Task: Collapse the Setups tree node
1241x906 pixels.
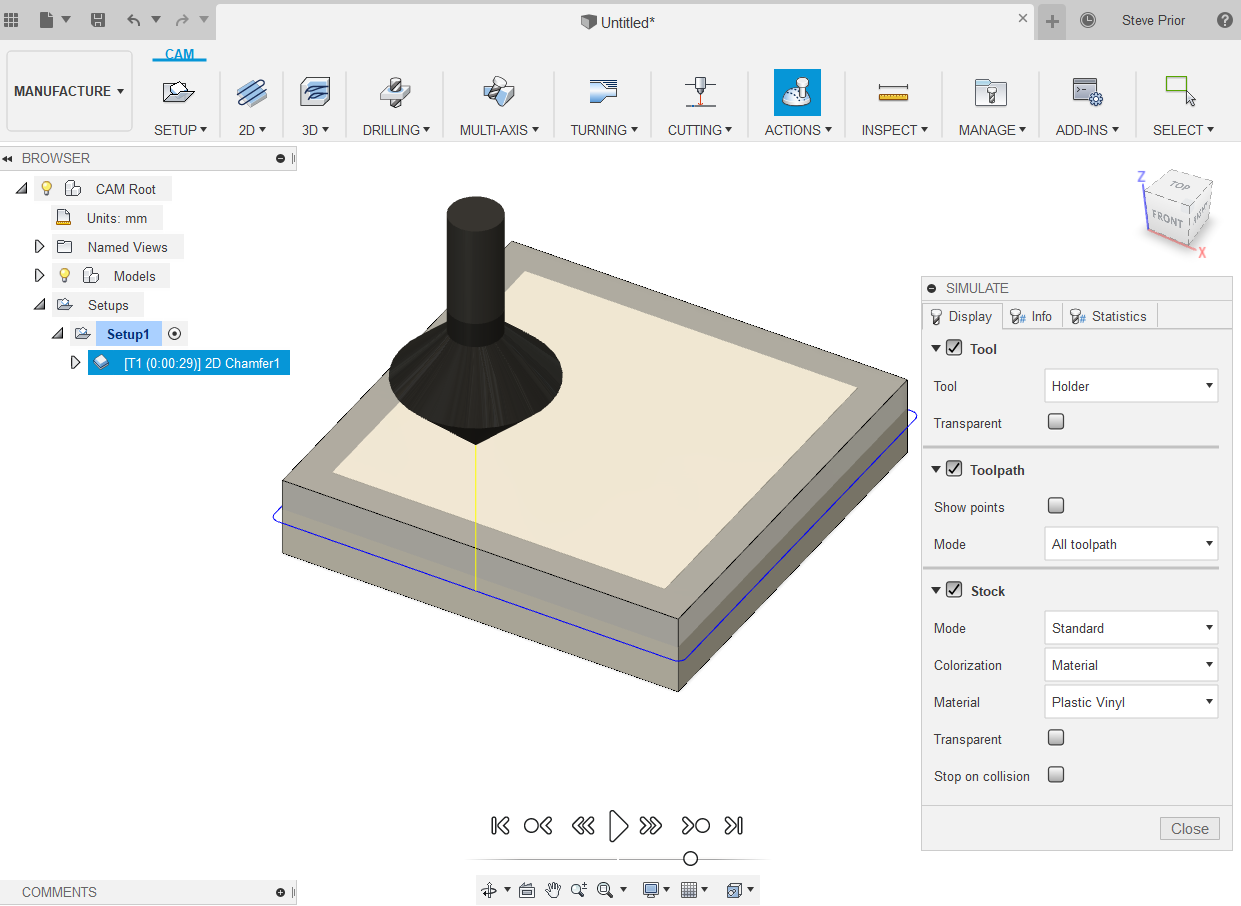Action: tap(40, 304)
